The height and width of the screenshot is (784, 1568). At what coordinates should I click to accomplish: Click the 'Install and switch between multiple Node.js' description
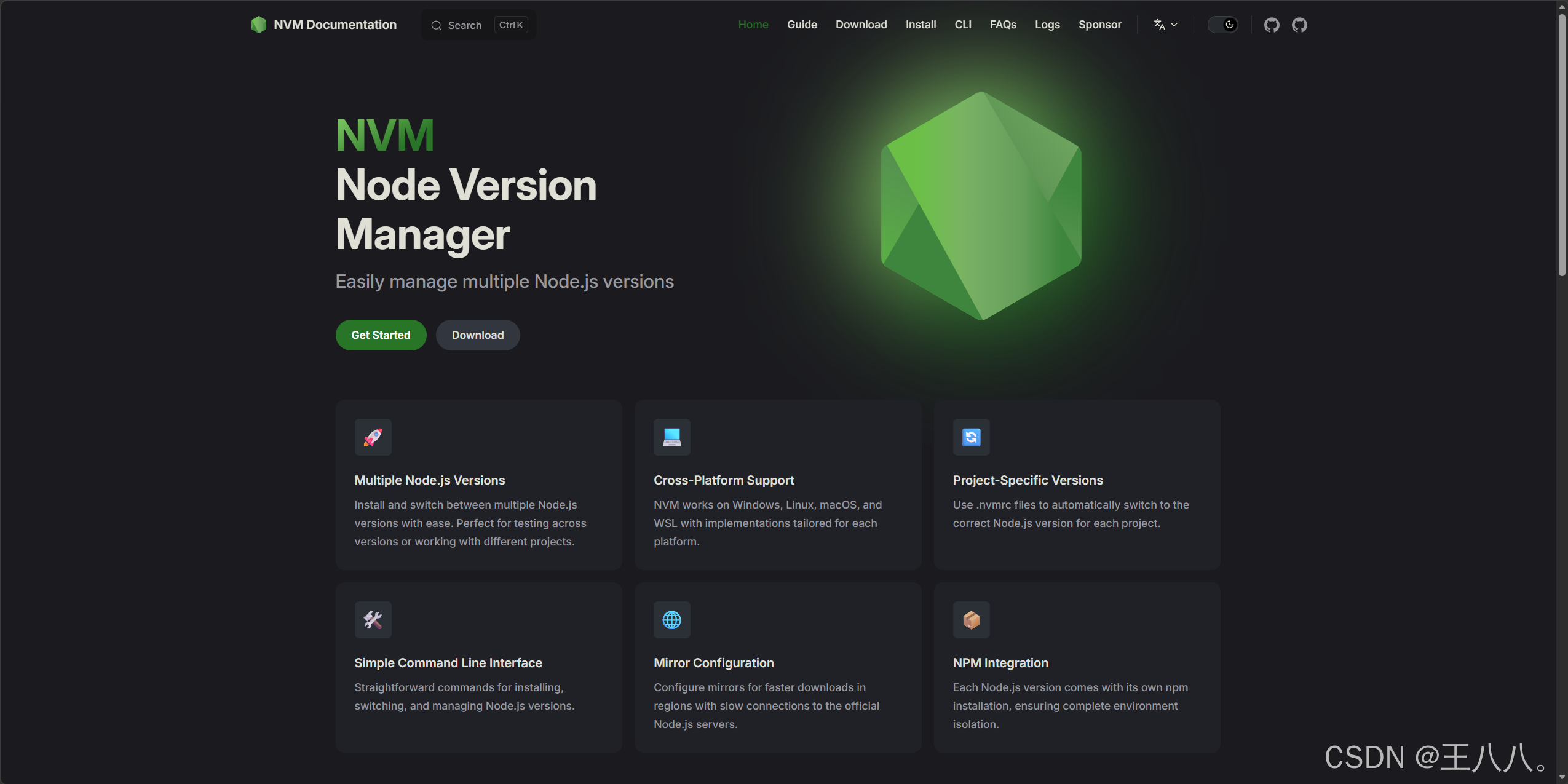(470, 523)
